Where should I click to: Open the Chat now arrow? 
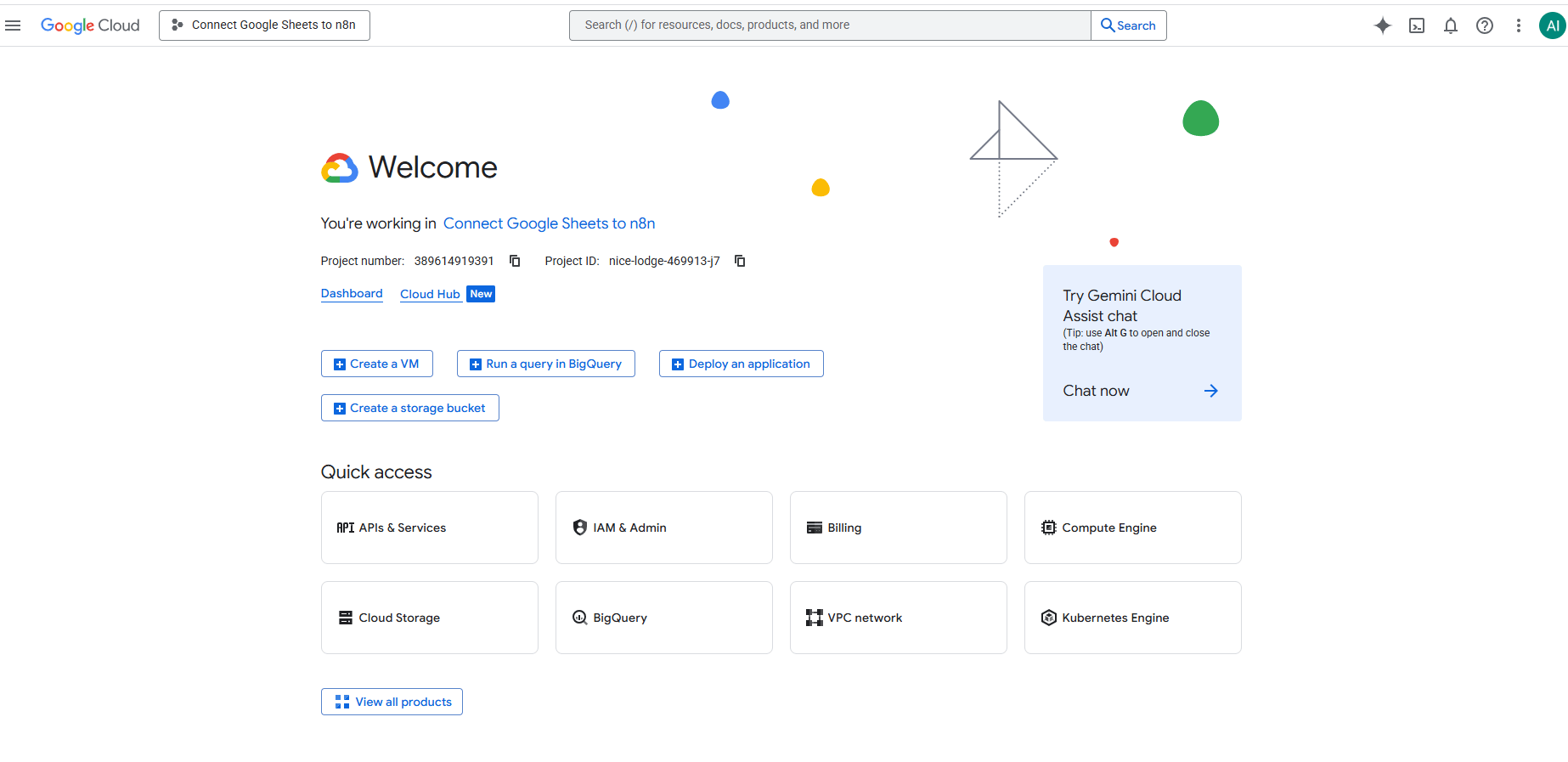pyautogui.click(x=1211, y=391)
